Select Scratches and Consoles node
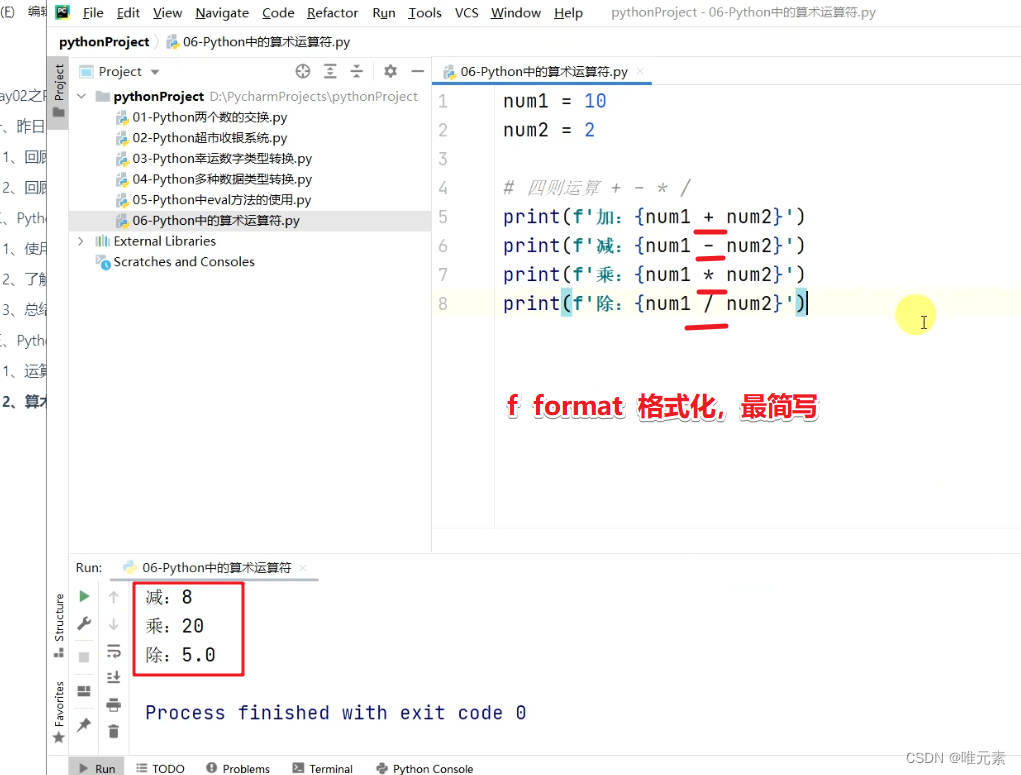This screenshot has width=1021, height=775. (184, 262)
